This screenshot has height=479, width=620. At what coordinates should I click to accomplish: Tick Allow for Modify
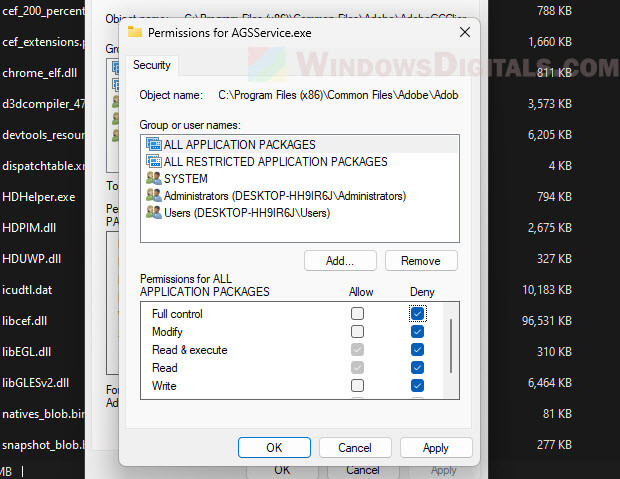pos(357,331)
